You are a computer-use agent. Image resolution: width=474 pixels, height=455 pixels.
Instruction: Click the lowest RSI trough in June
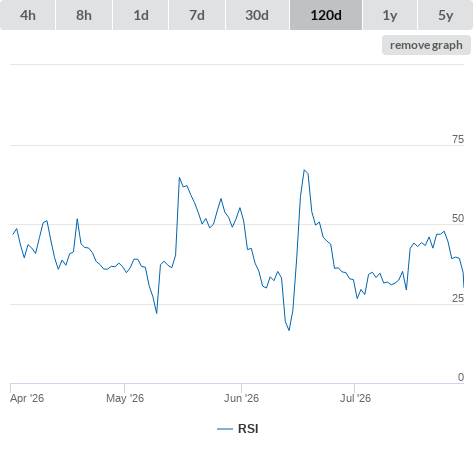289,330
